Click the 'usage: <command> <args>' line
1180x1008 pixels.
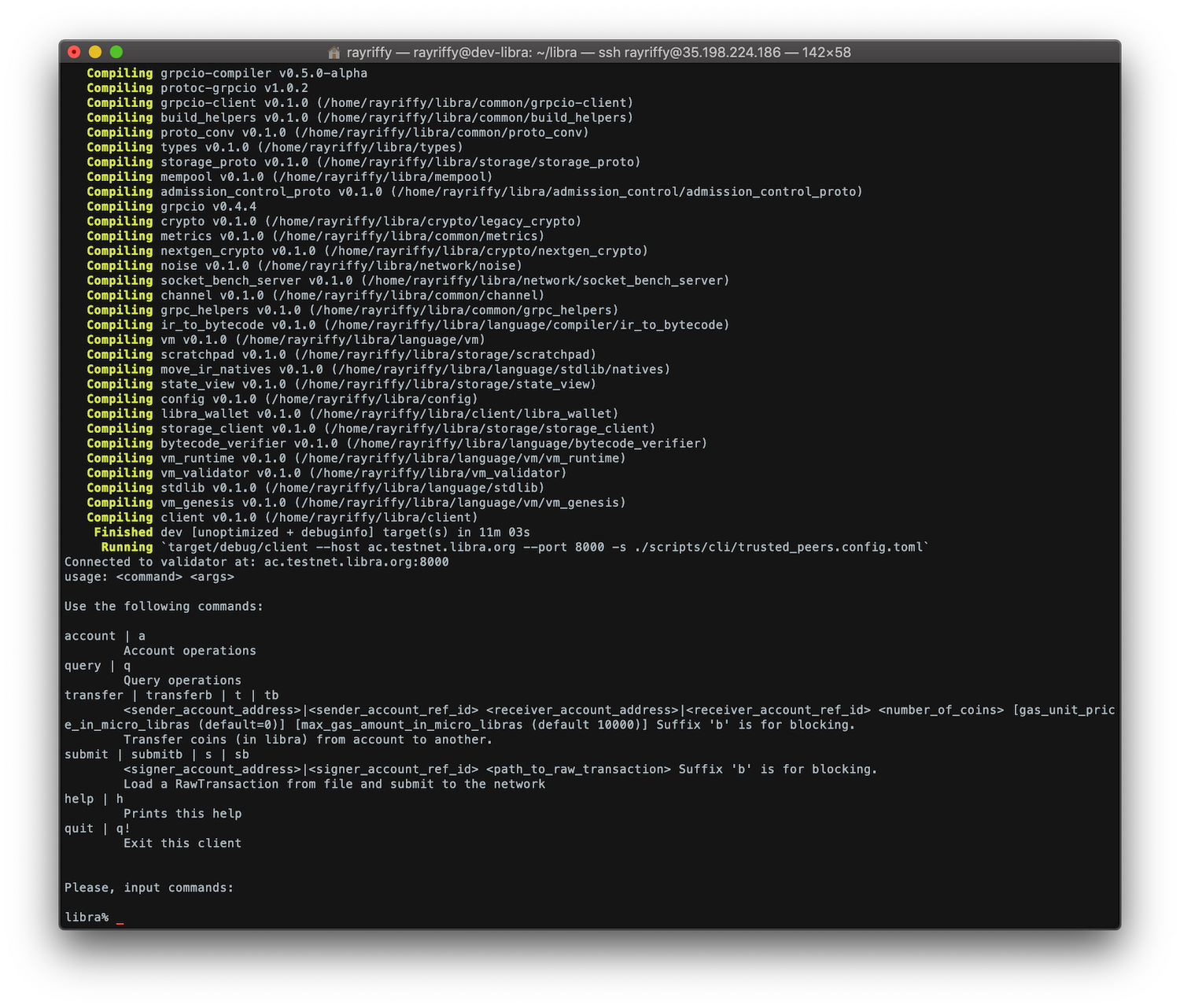[x=149, y=577]
